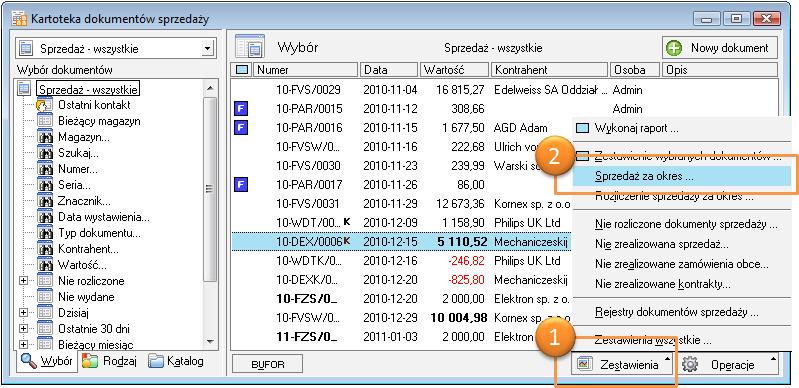Image resolution: width=799 pixels, height=388 pixels.
Task: Sort by the Numer column header
Action: (x=306, y=70)
